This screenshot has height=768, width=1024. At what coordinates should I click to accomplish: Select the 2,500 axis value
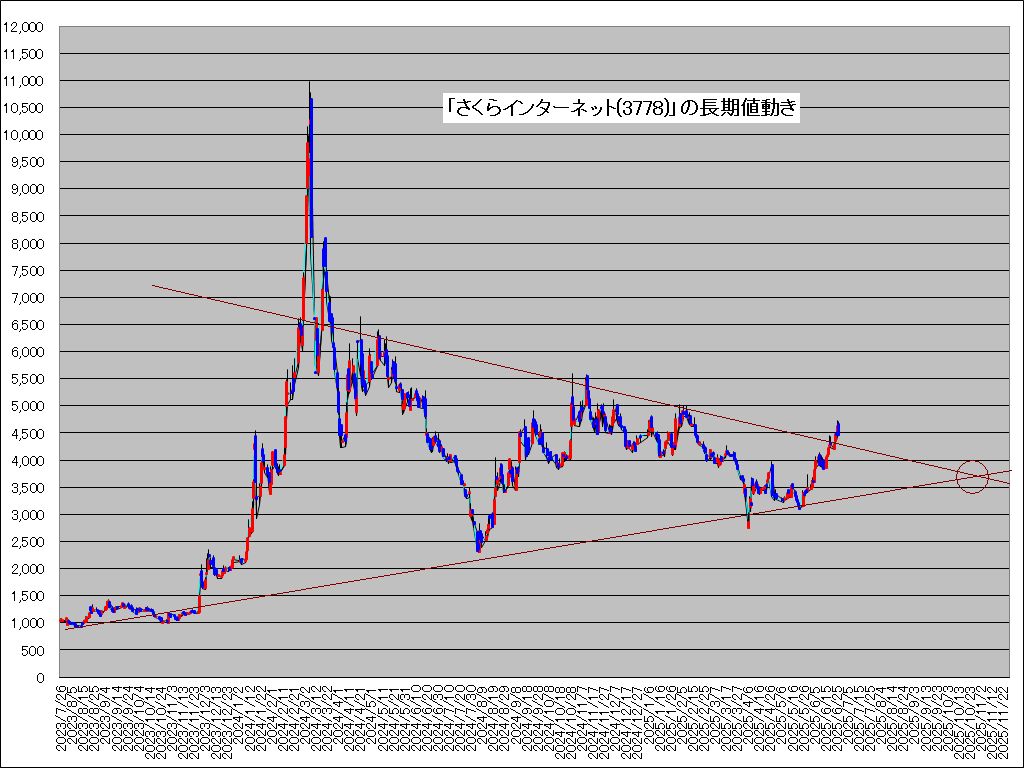pos(27,543)
